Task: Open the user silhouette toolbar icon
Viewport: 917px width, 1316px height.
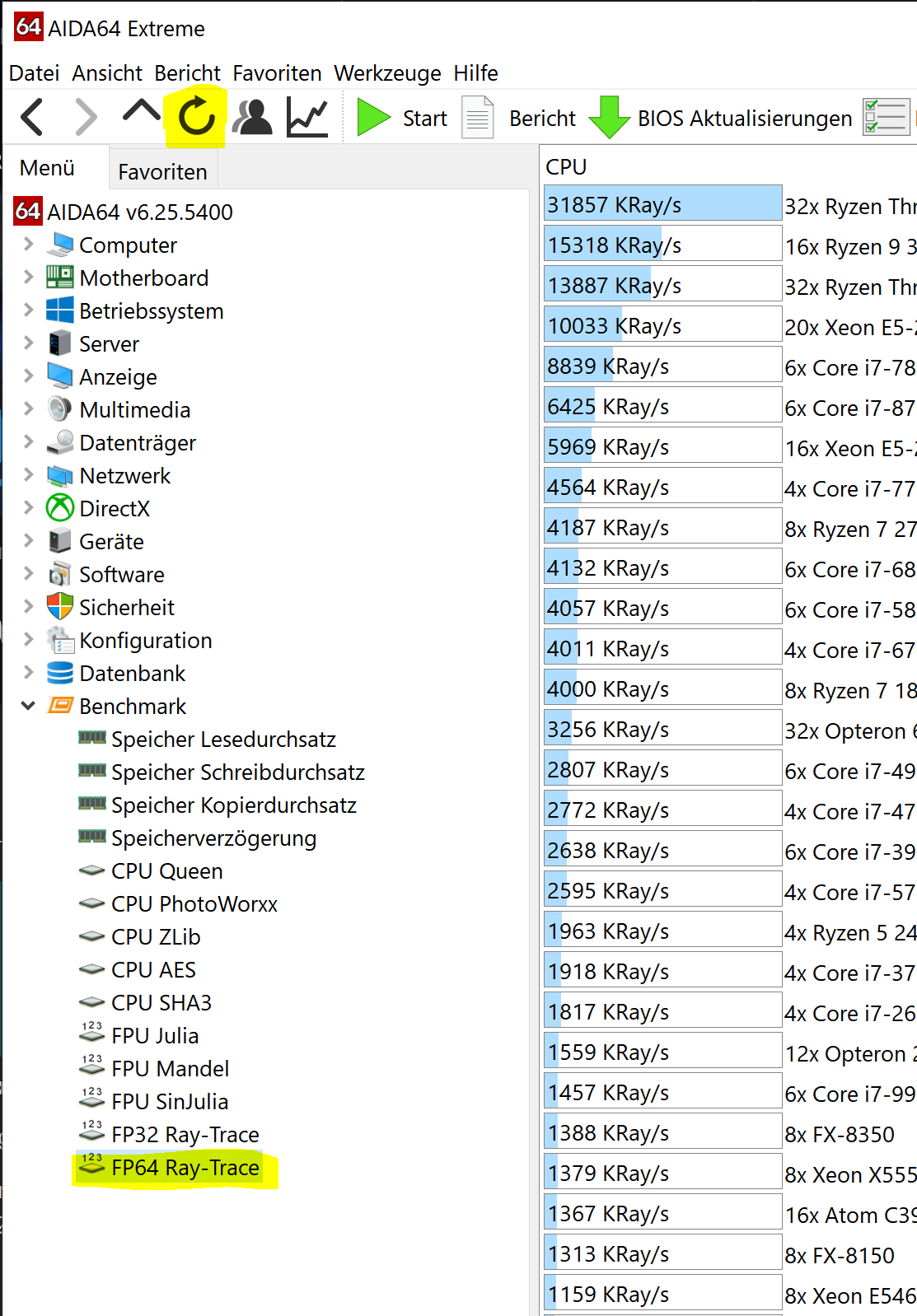Action: [252, 117]
